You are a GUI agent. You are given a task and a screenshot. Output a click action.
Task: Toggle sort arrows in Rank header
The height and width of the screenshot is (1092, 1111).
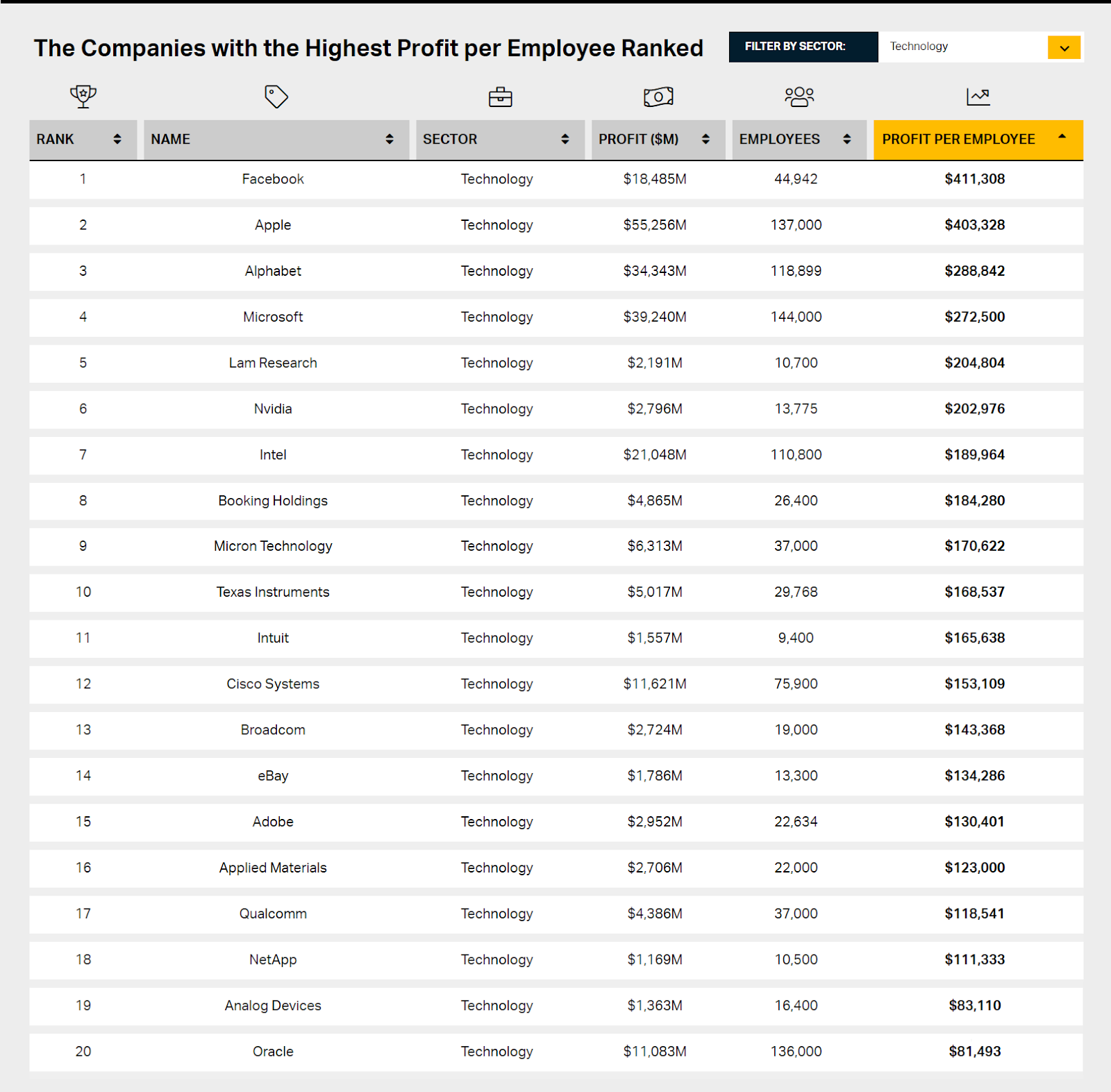point(117,140)
